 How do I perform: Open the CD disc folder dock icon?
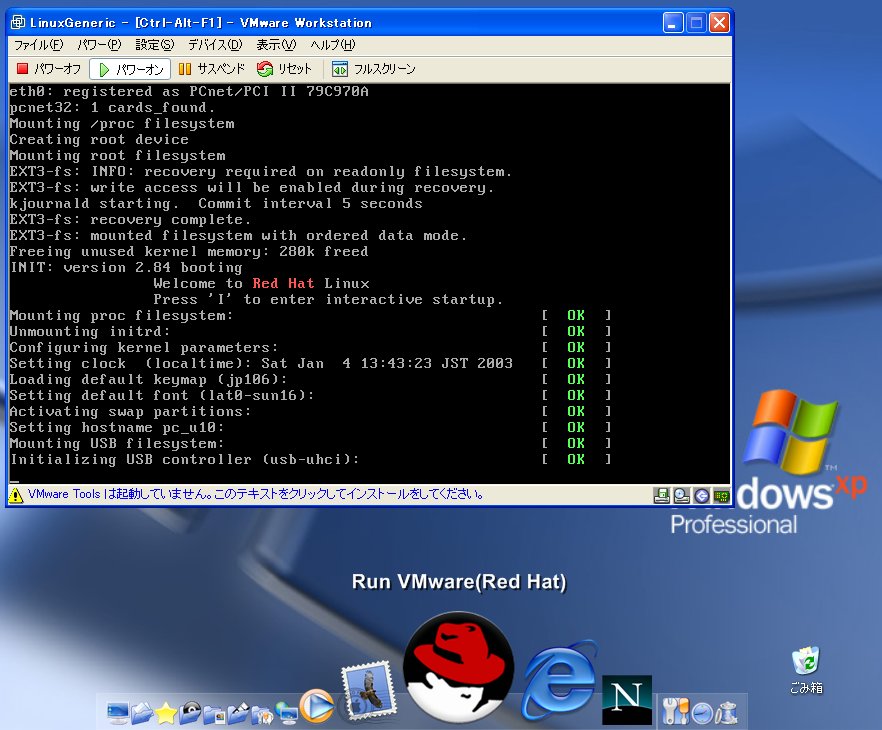pos(190,713)
